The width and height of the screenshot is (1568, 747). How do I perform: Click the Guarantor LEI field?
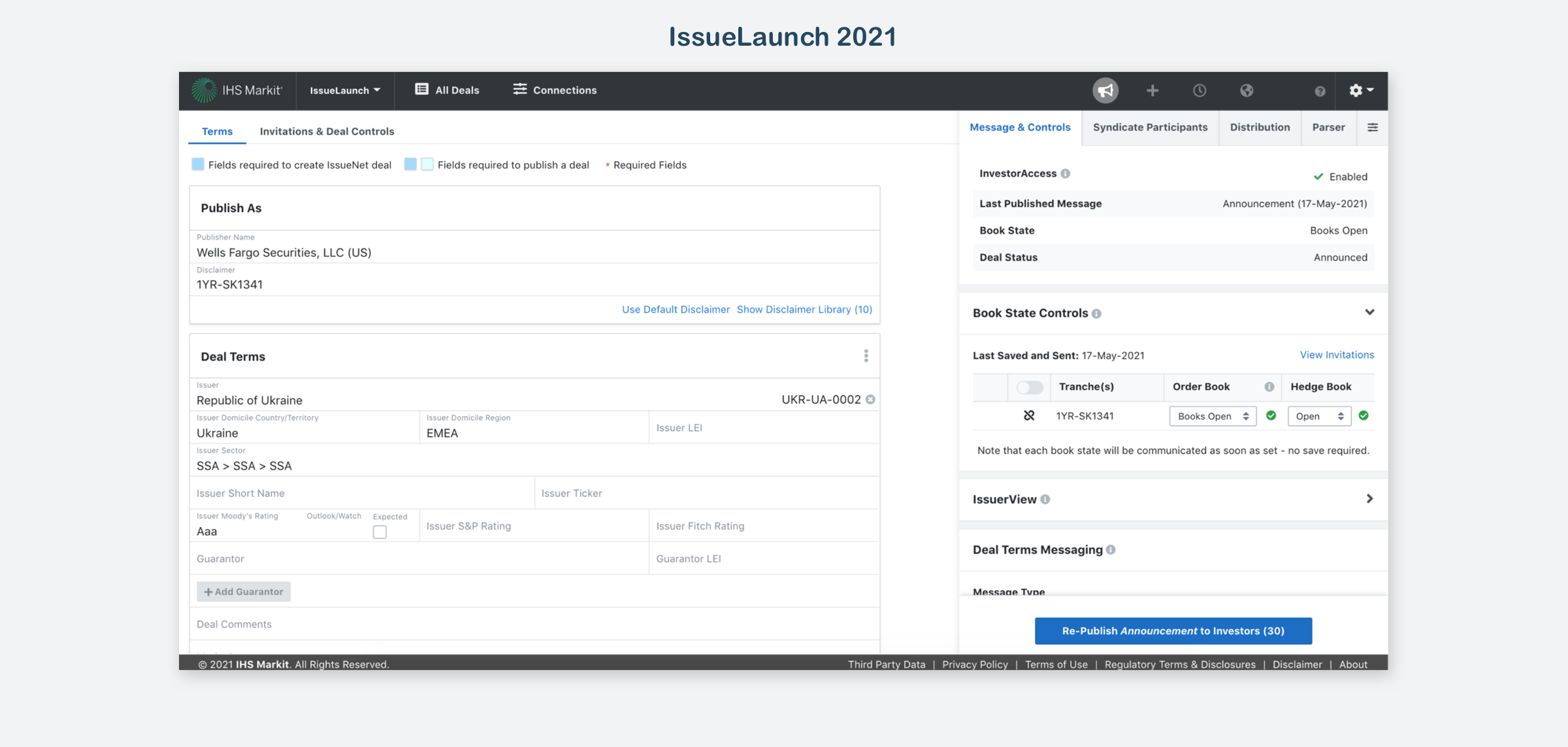(764, 558)
